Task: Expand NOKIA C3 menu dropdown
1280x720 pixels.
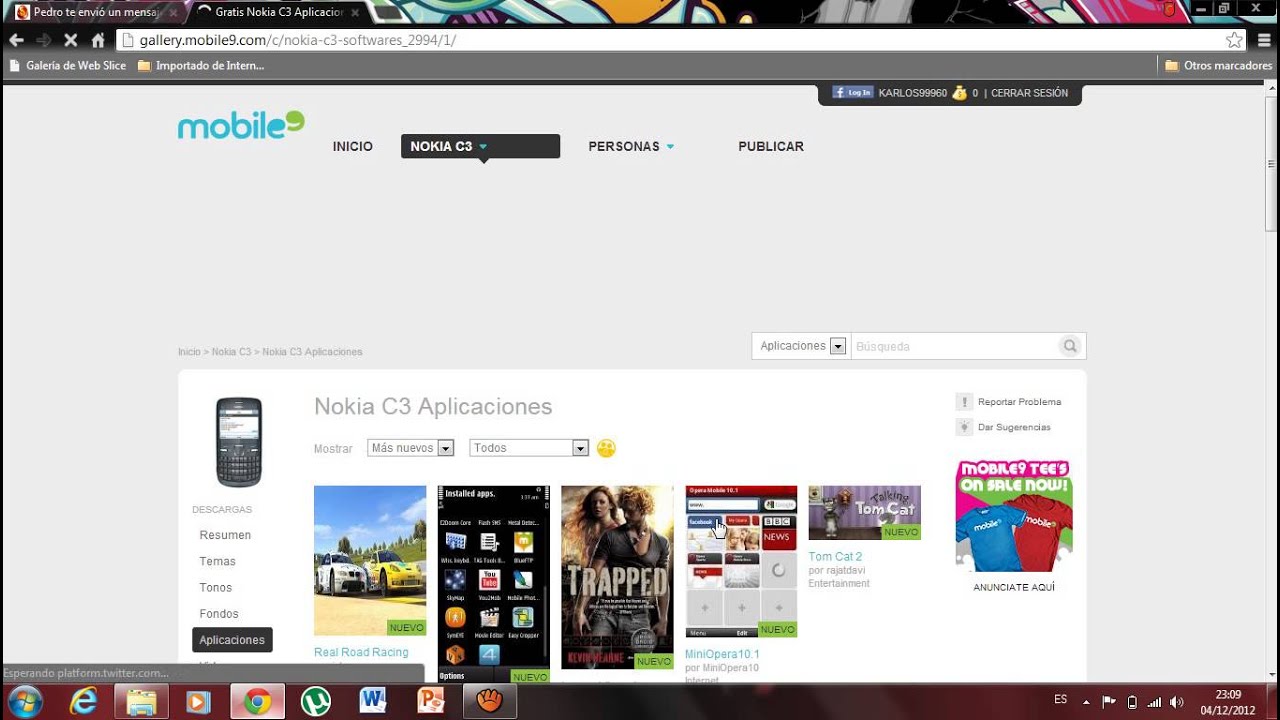Action: (x=481, y=147)
